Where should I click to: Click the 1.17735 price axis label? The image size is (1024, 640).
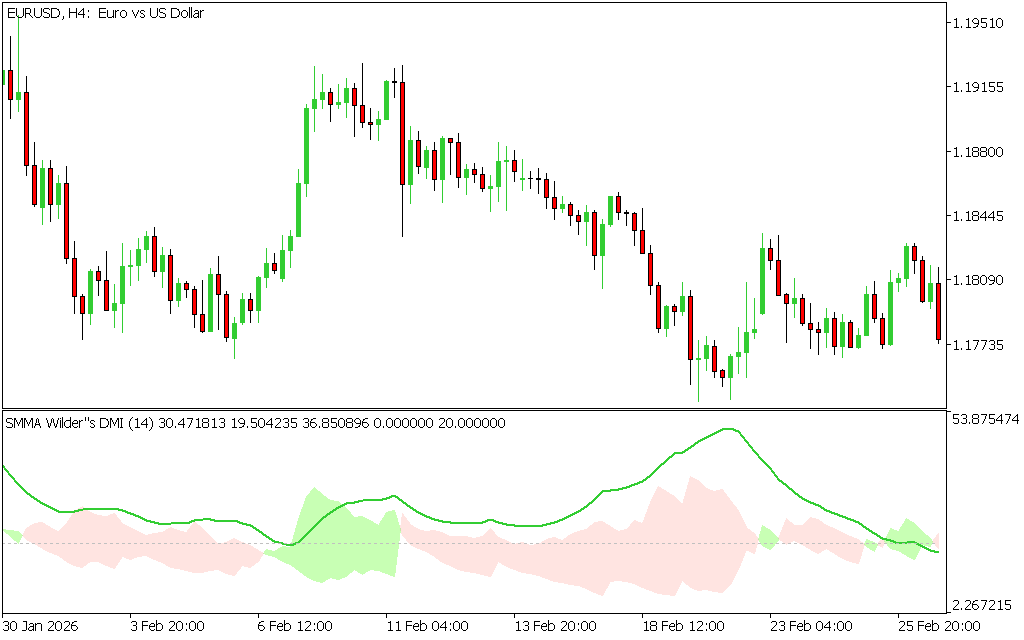tap(981, 345)
